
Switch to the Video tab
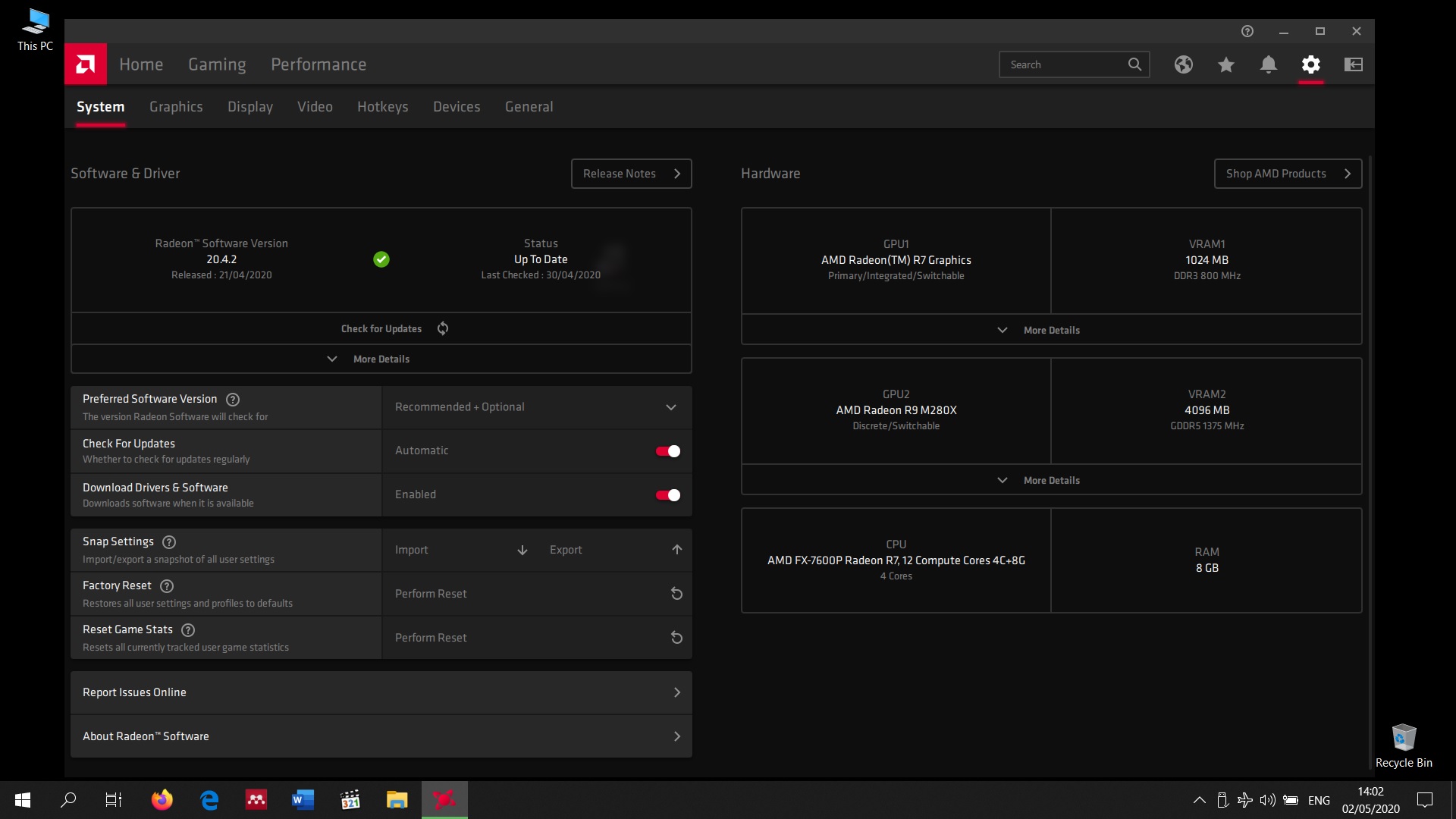point(315,107)
